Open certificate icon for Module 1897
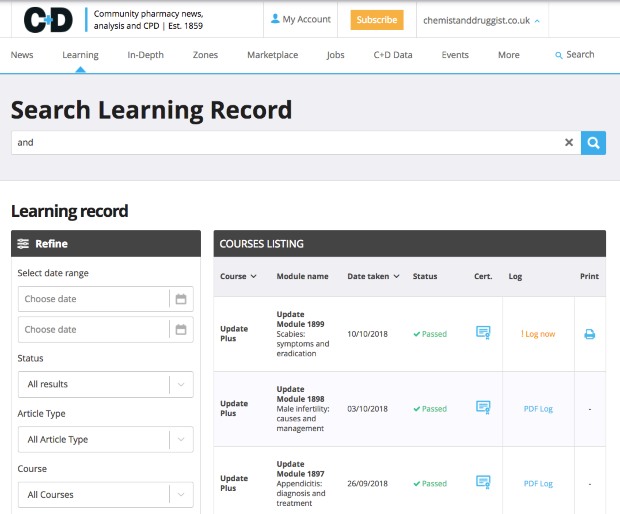620x514 pixels. coord(483,482)
